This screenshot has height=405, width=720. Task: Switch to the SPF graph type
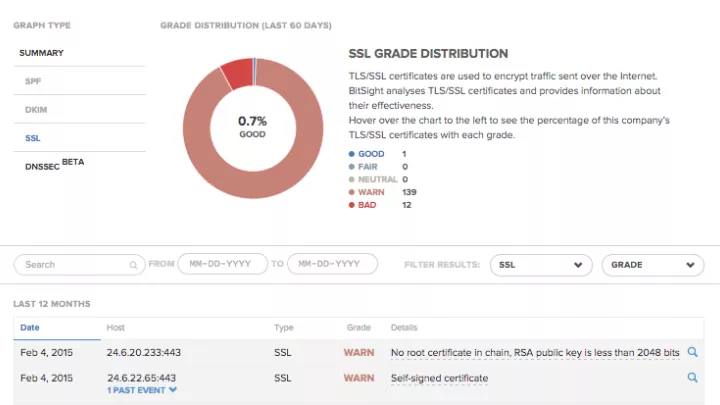(33, 80)
